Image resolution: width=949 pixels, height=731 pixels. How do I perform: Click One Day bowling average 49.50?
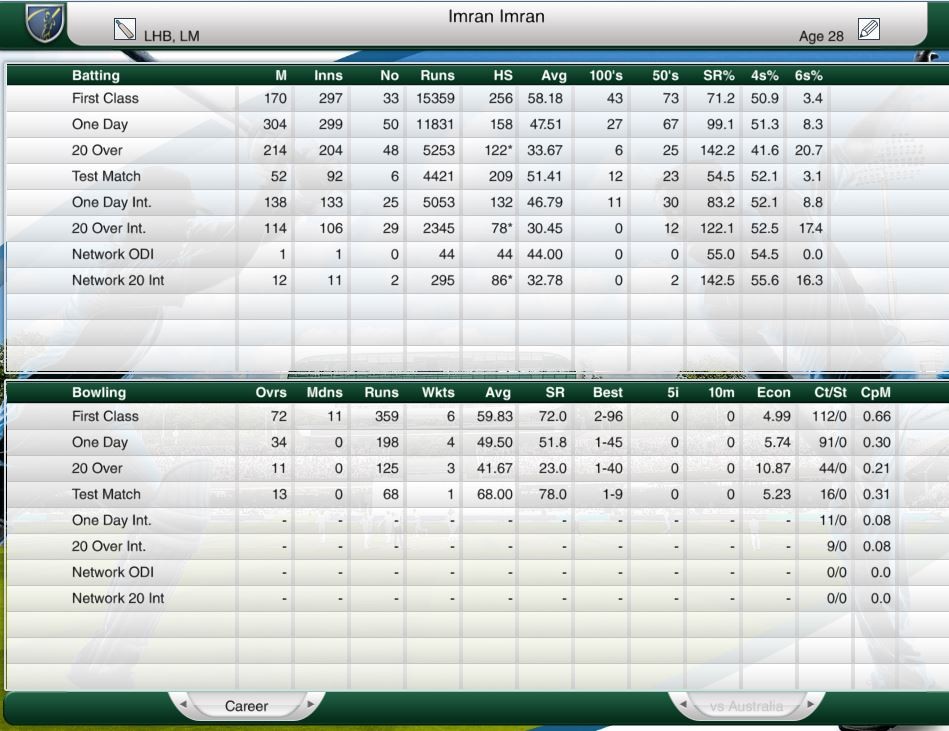pyautogui.click(x=494, y=442)
